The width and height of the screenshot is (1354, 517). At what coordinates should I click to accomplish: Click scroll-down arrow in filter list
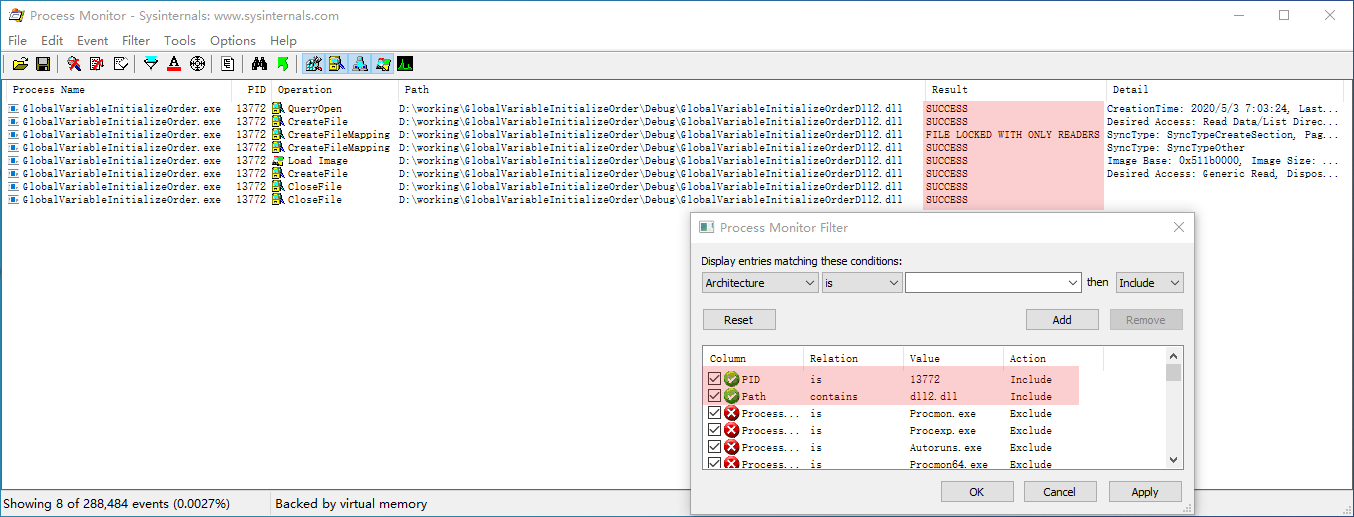[x=1174, y=460]
